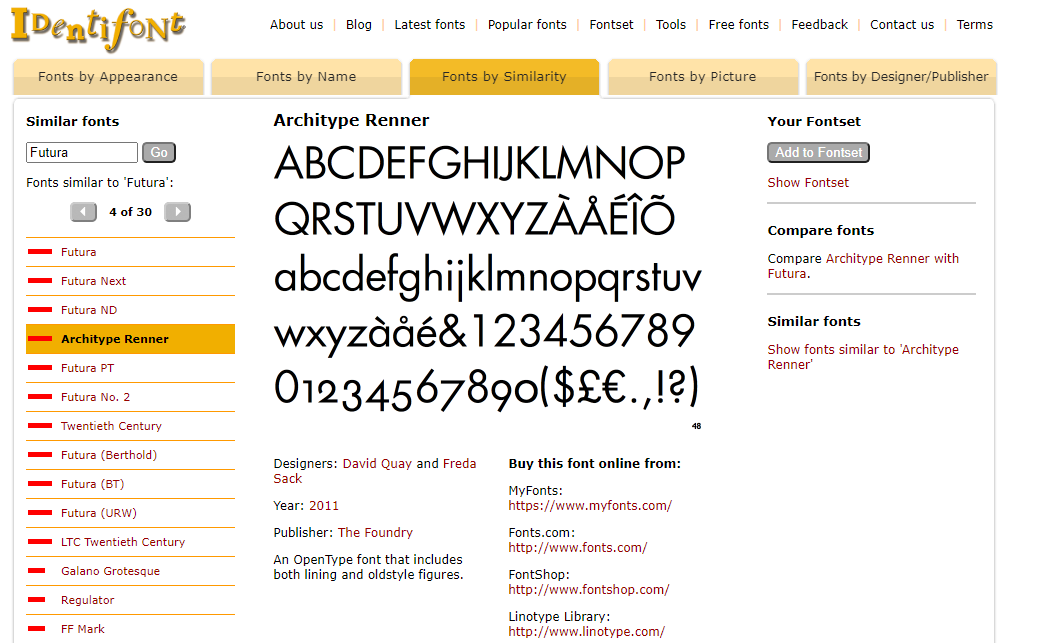Viewport: 1045px width, 643px height.
Task: Select Futura No. 2 in the list
Action: click(95, 397)
